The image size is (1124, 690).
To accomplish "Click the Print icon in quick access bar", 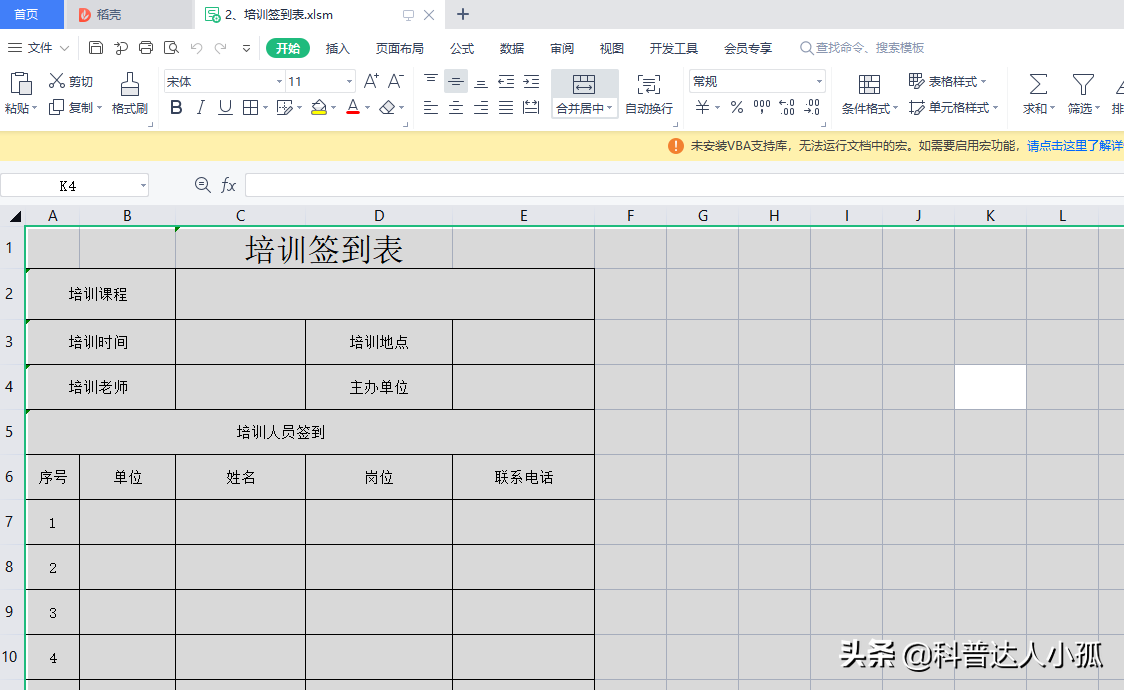I will coord(146,48).
